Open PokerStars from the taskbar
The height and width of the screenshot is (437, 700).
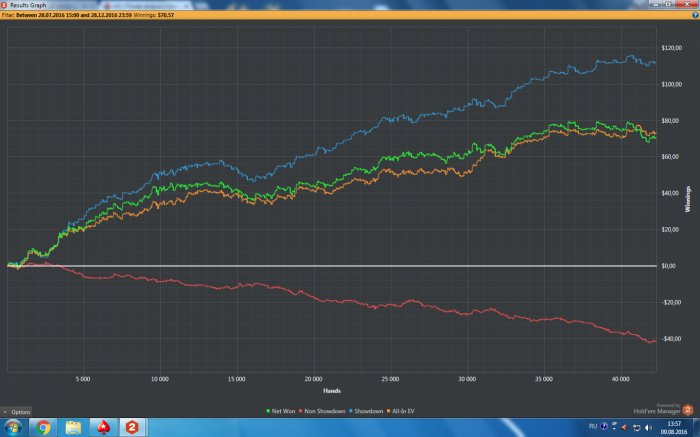[103, 428]
